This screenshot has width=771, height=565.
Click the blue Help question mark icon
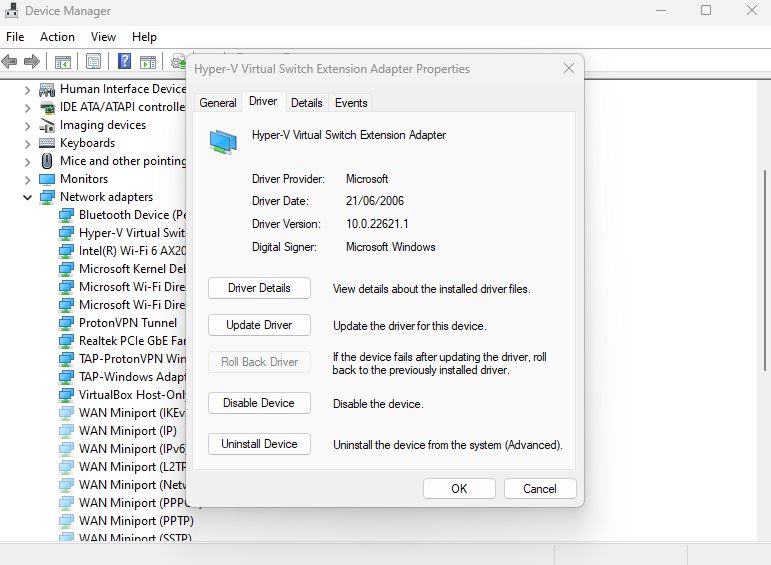click(x=124, y=61)
